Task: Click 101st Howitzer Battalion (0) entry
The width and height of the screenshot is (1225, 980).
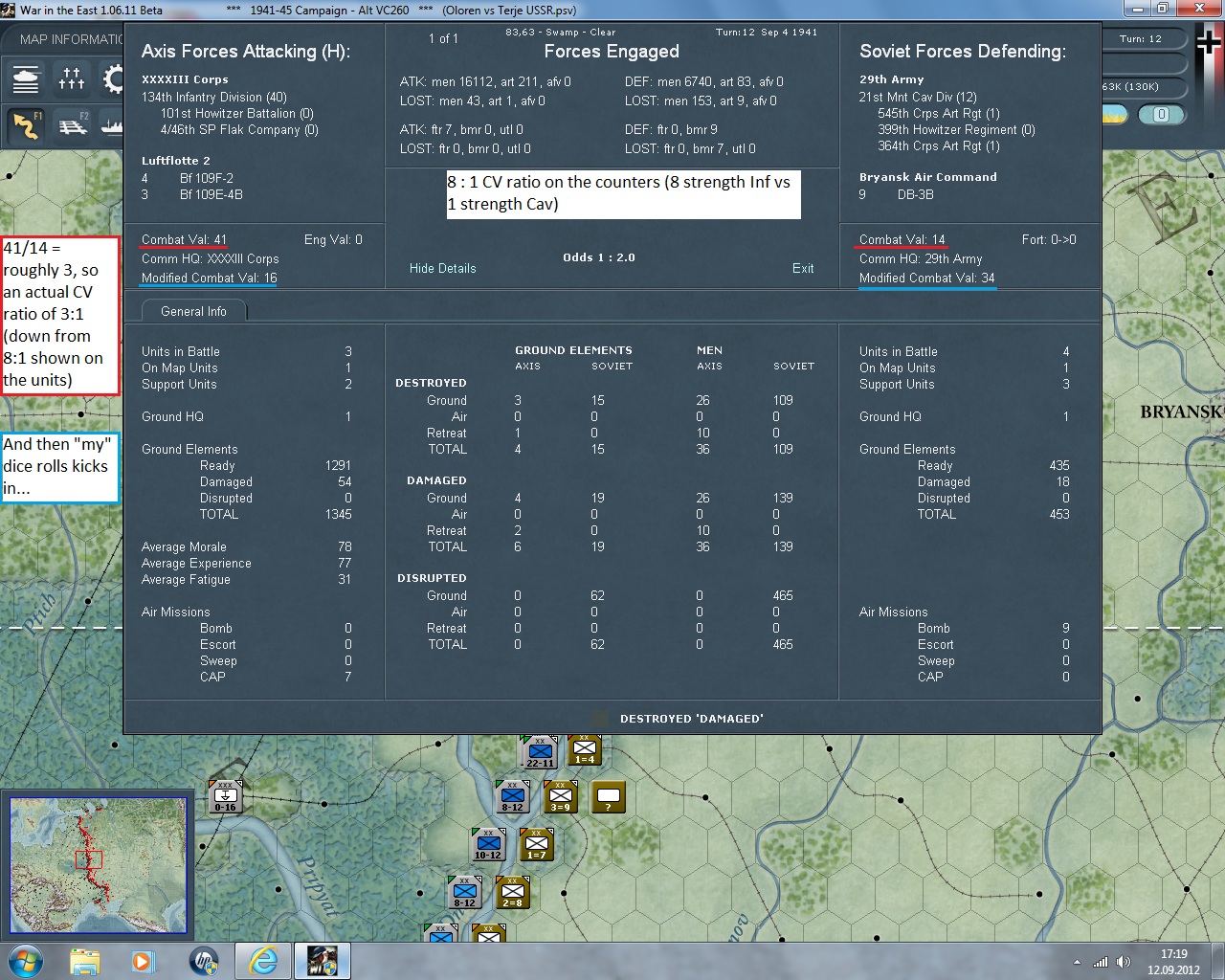Action: (x=237, y=114)
